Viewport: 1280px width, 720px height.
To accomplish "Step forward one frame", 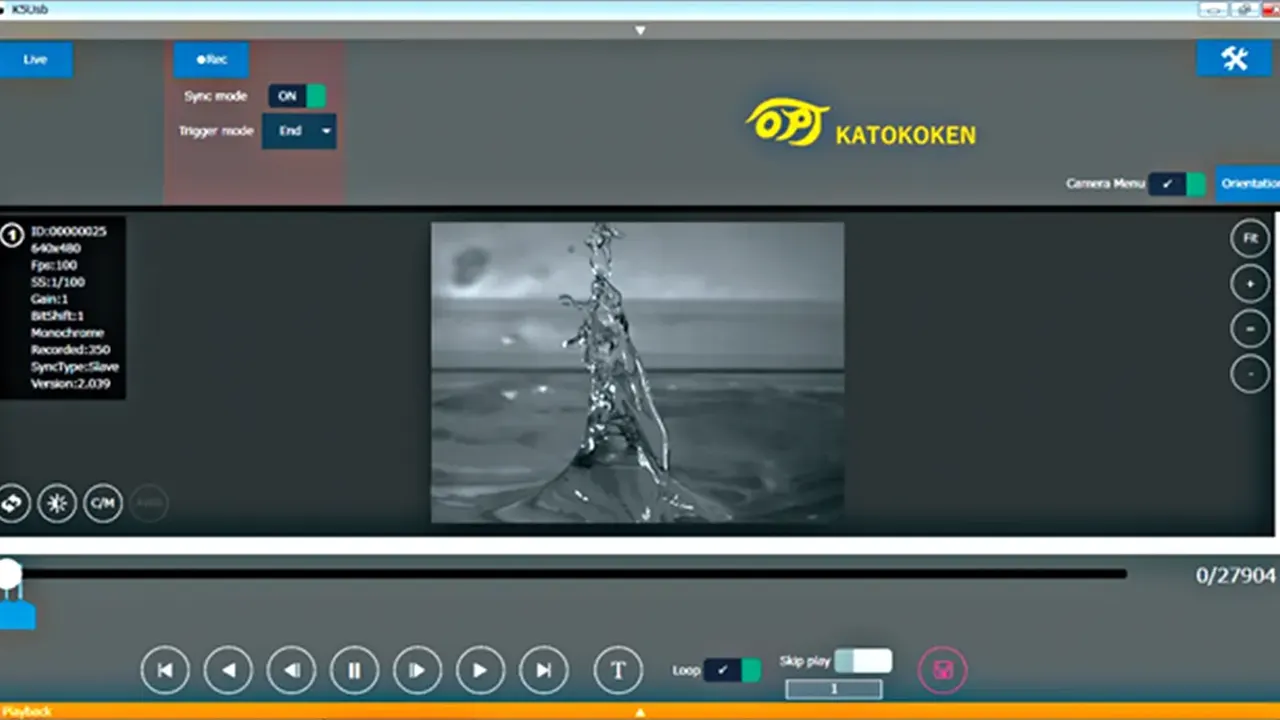I will coord(418,670).
